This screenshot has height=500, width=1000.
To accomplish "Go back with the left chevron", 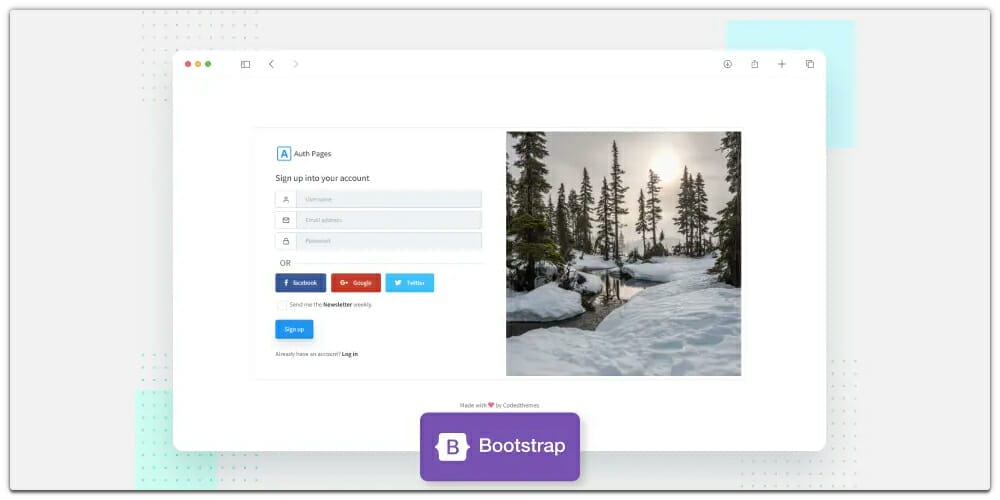I will (x=271, y=64).
